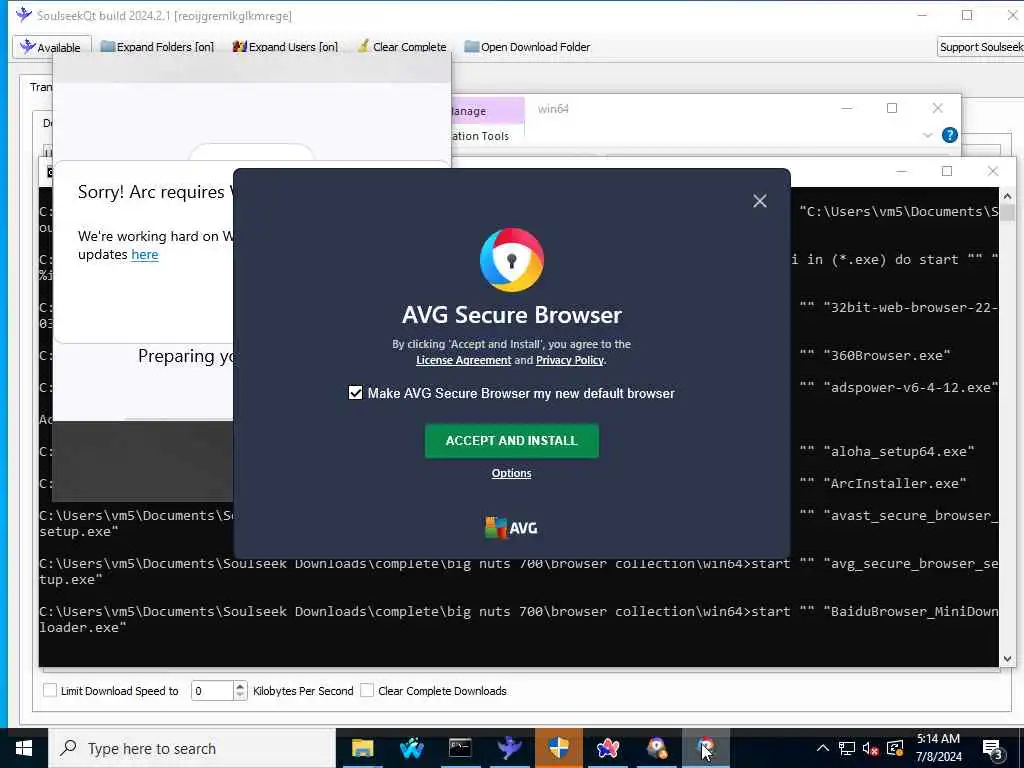Click the Support Soulseek button
Screen dimensions: 1024x768
(x=980, y=47)
